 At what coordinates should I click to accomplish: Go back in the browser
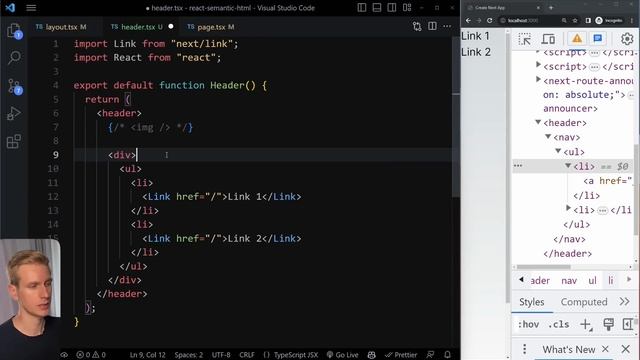(x=468, y=20)
